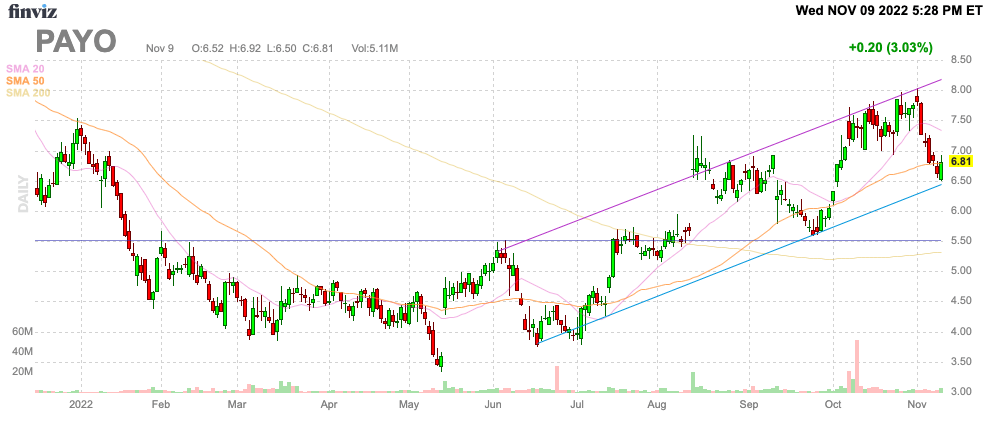
Task: Click the 6.00 price axis label
Action: [x=961, y=210]
